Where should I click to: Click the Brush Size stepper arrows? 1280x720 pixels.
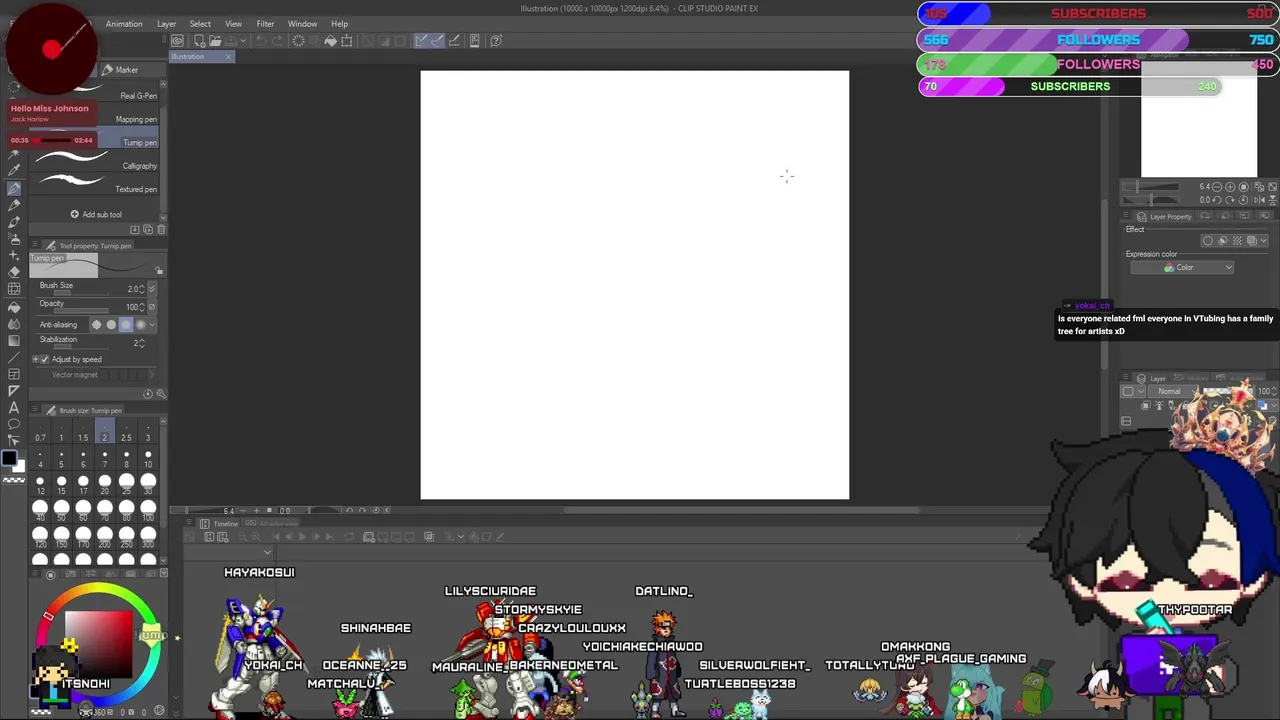click(142, 289)
